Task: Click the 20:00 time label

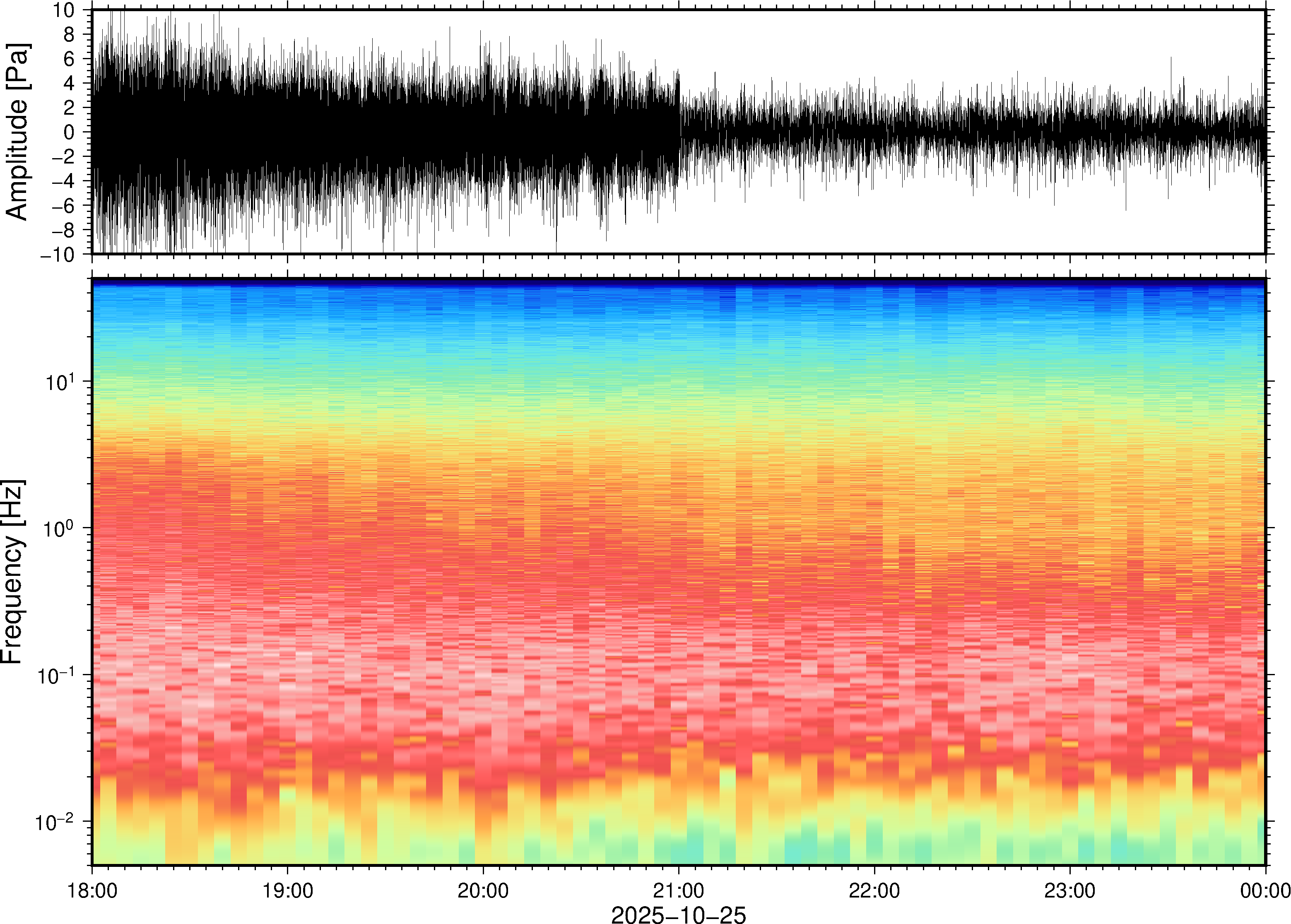Action: click(483, 890)
